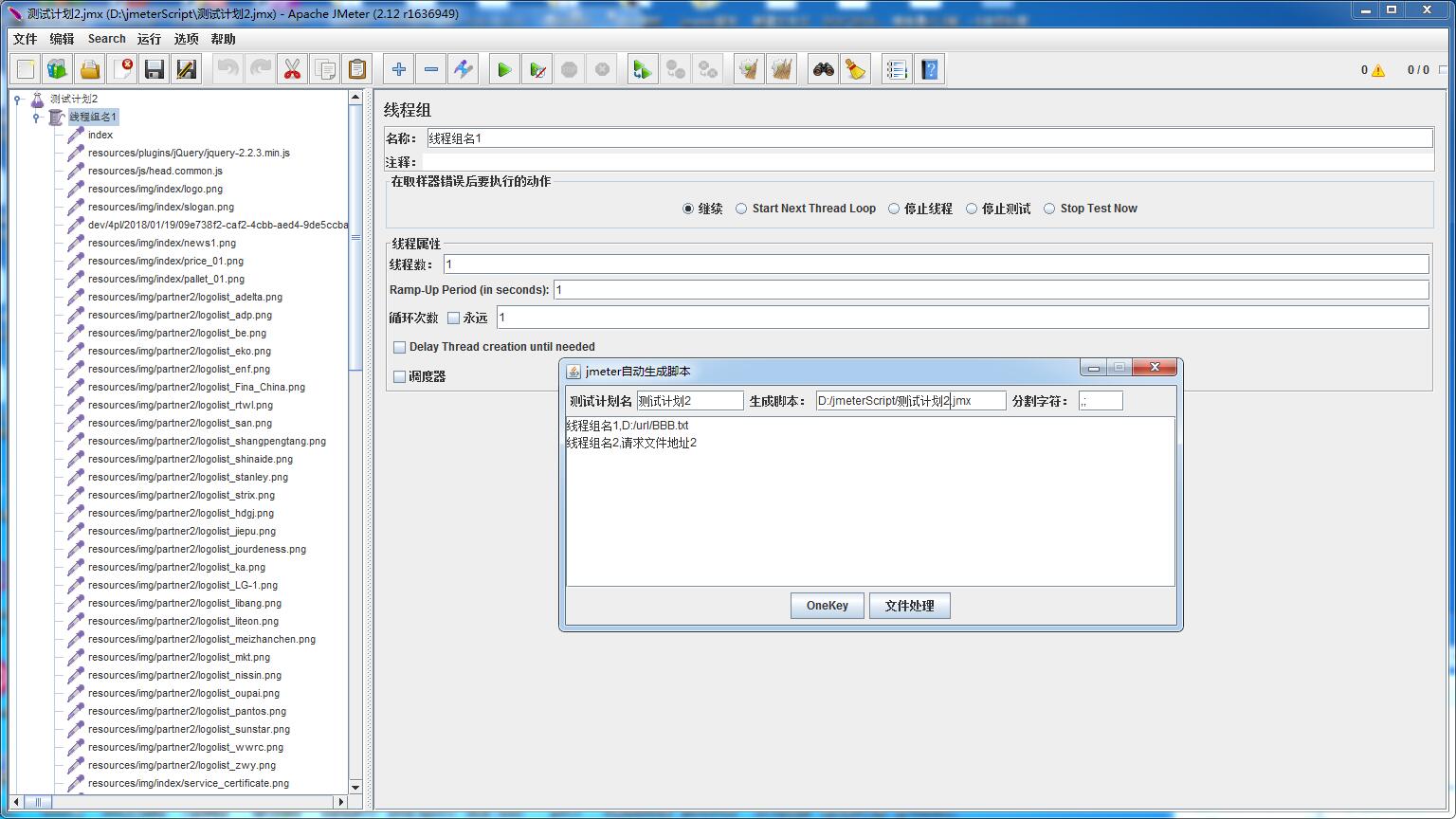Select the index sampler in tree
The height and width of the screenshot is (819, 1456).
coord(100,135)
